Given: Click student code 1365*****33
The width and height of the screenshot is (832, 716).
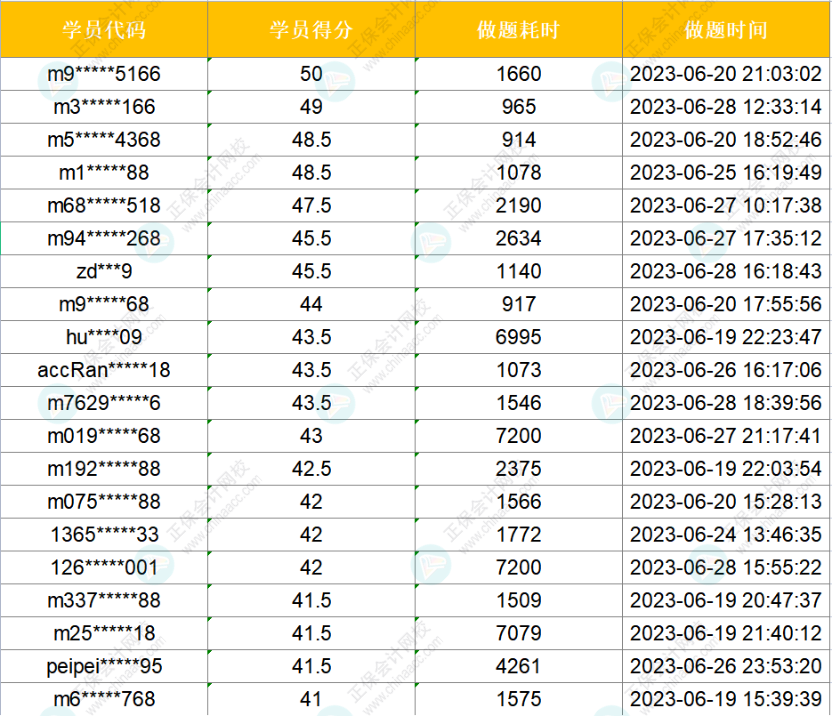Looking at the screenshot, I should click(x=104, y=535).
